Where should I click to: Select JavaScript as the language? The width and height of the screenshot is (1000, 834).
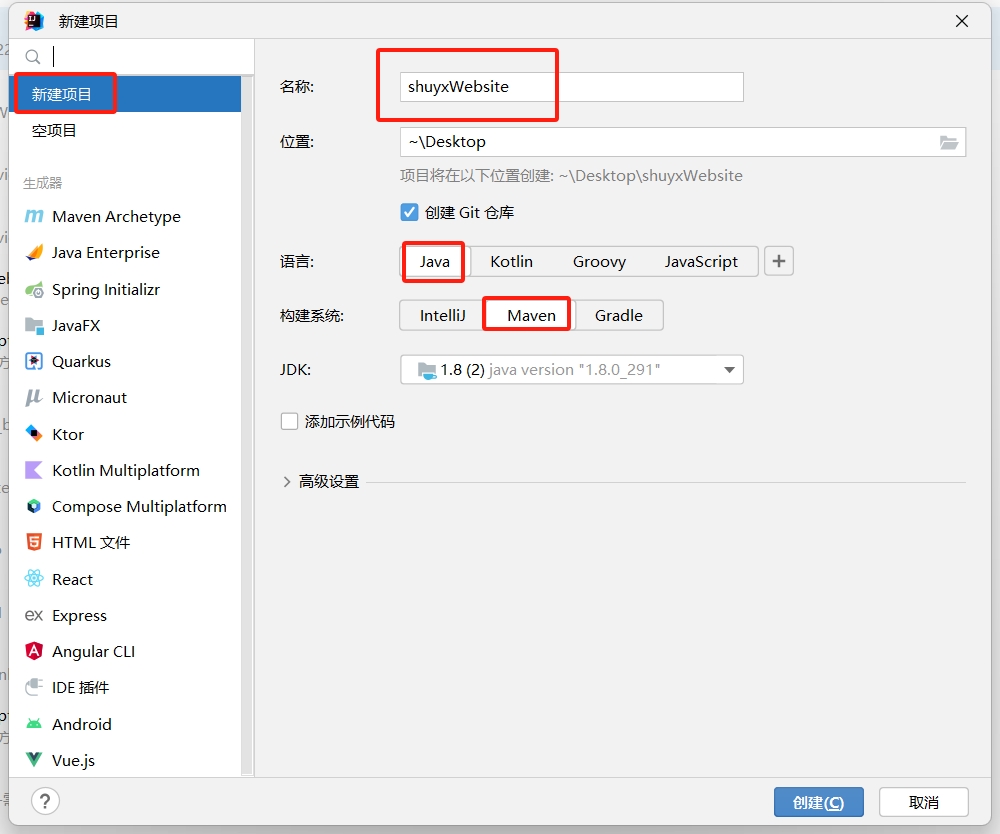click(701, 261)
